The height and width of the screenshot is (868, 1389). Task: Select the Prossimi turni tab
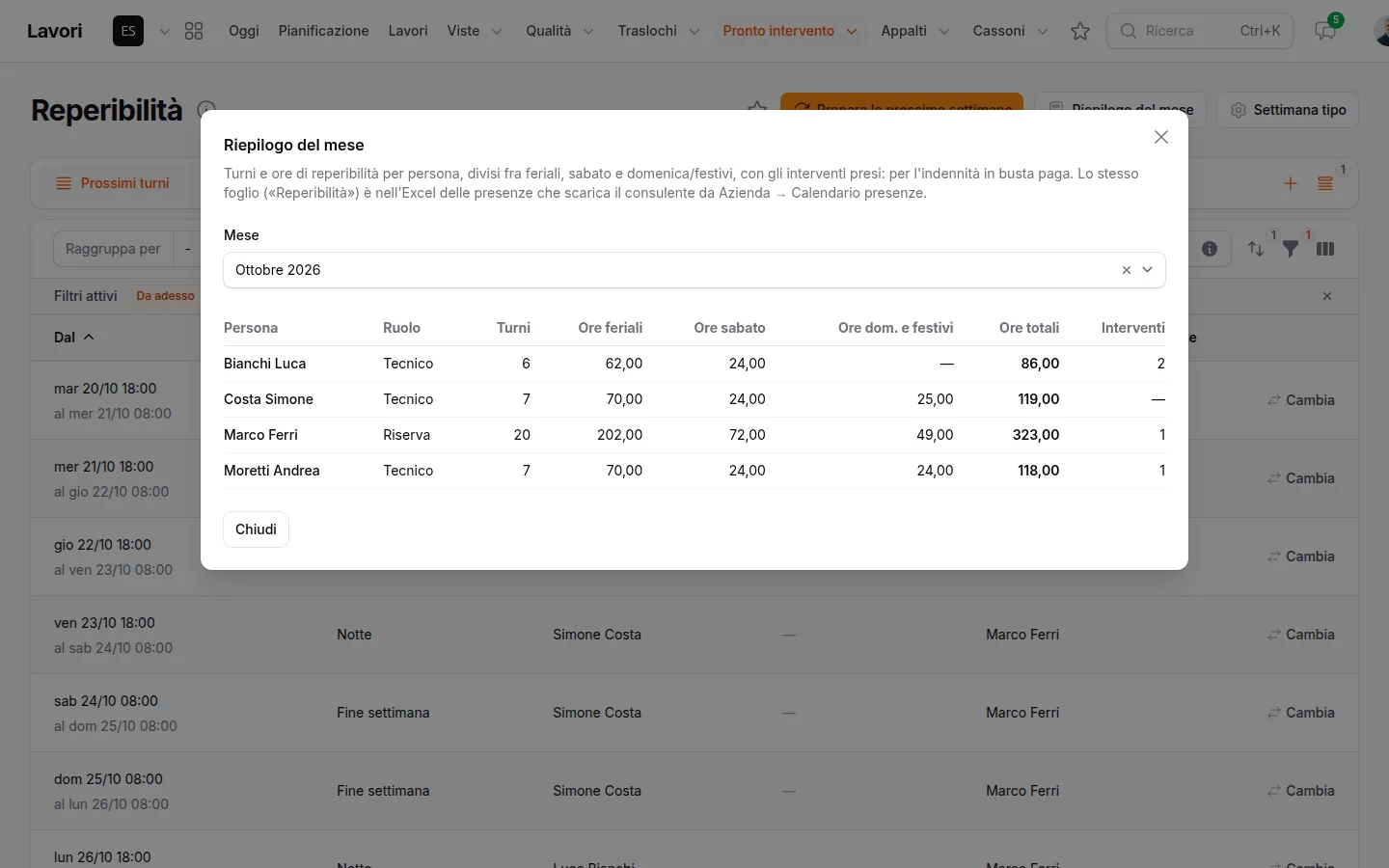click(113, 183)
